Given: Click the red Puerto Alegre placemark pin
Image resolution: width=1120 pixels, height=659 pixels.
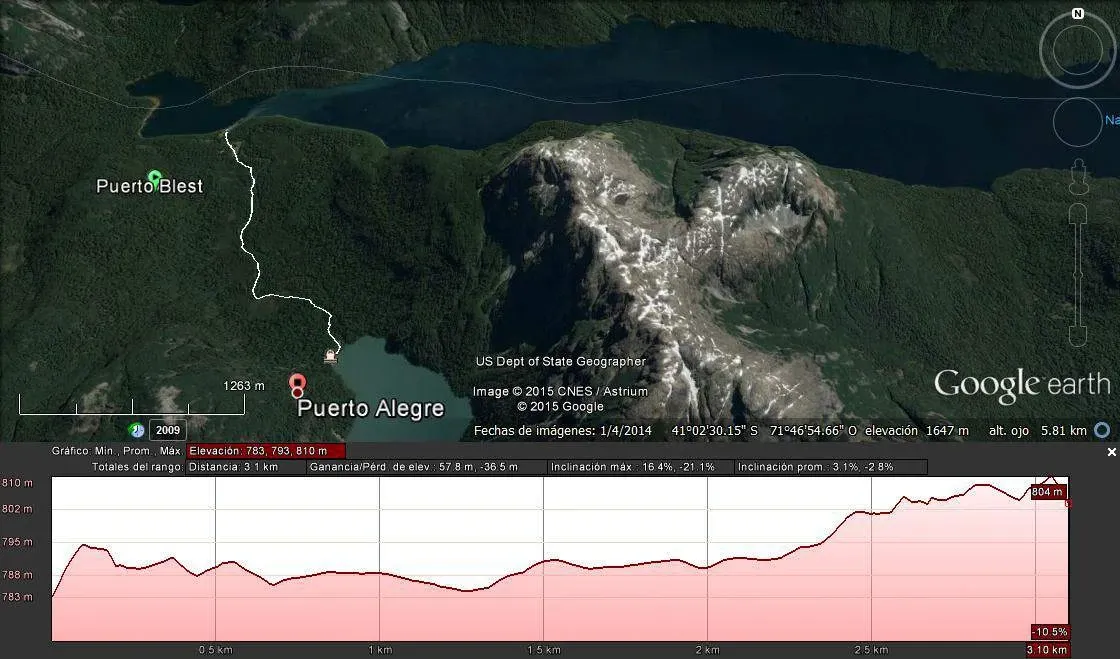Looking at the screenshot, I should pyautogui.click(x=297, y=384).
